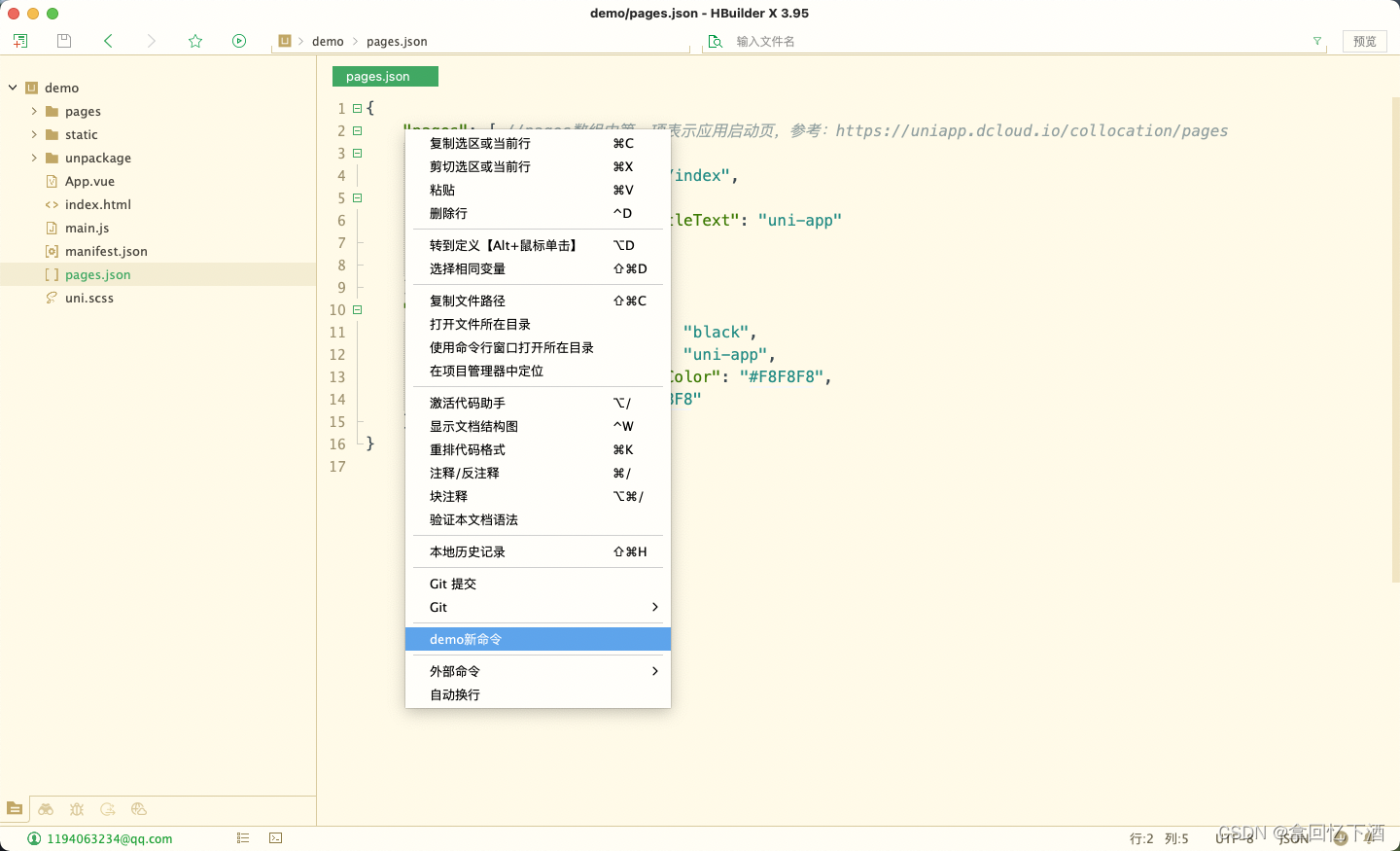Expand the pages folder
The height and width of the screenshot is (851, 1400).
pos(34,111)
